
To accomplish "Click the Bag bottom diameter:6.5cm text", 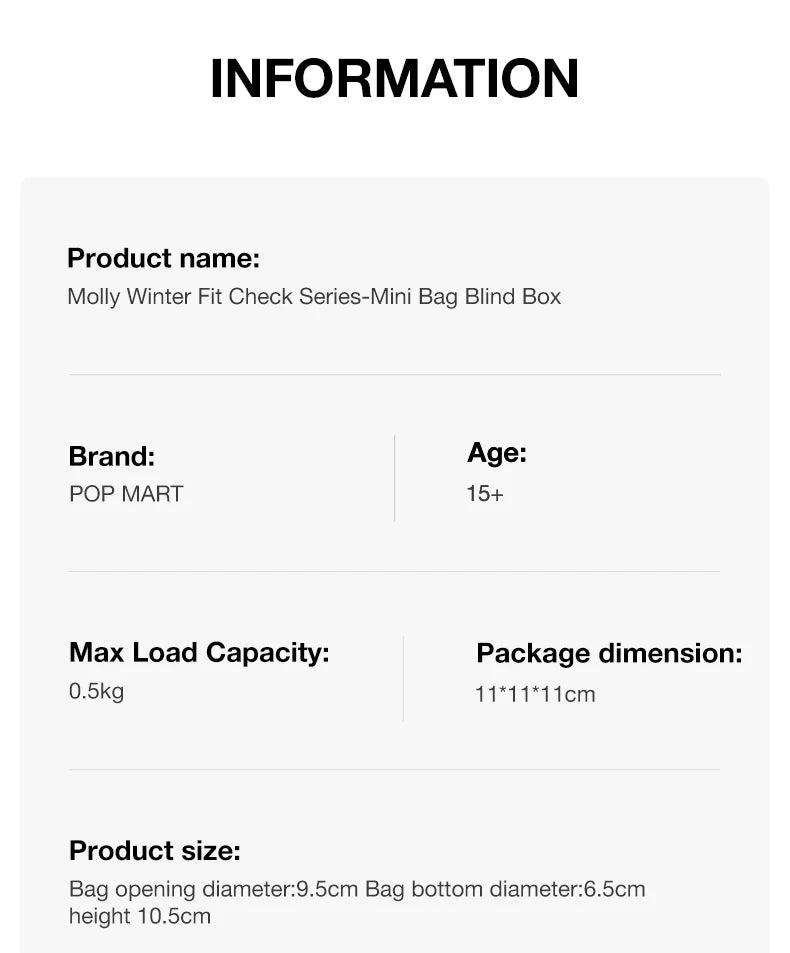I will tap(505, 889).
